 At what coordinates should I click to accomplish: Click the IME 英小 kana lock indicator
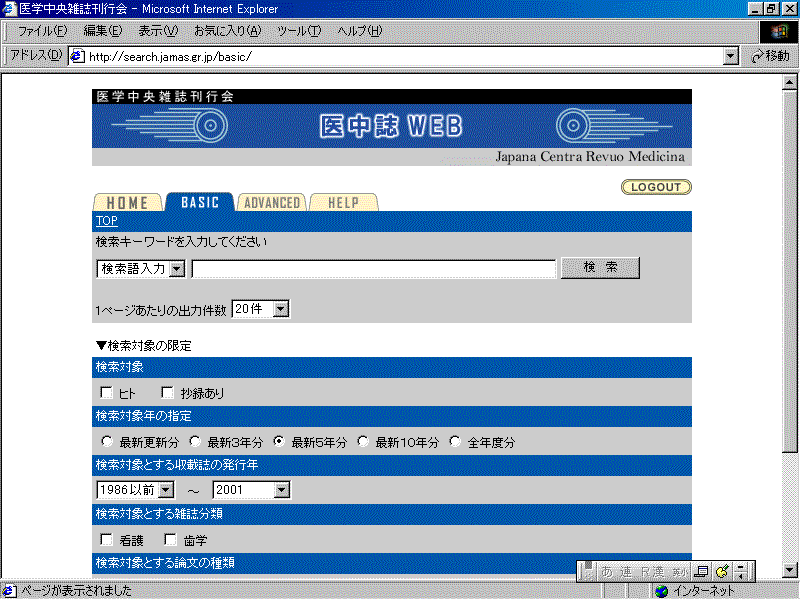[679, 572]
